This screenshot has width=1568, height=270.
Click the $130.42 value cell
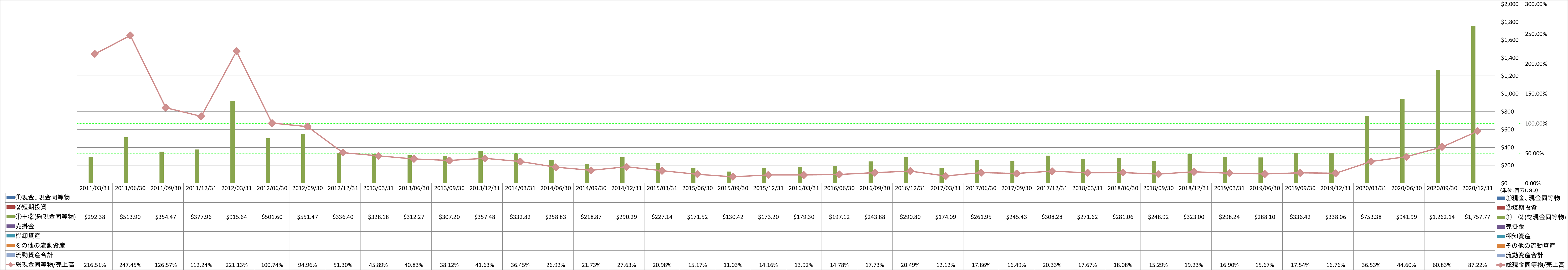point(733,217)
